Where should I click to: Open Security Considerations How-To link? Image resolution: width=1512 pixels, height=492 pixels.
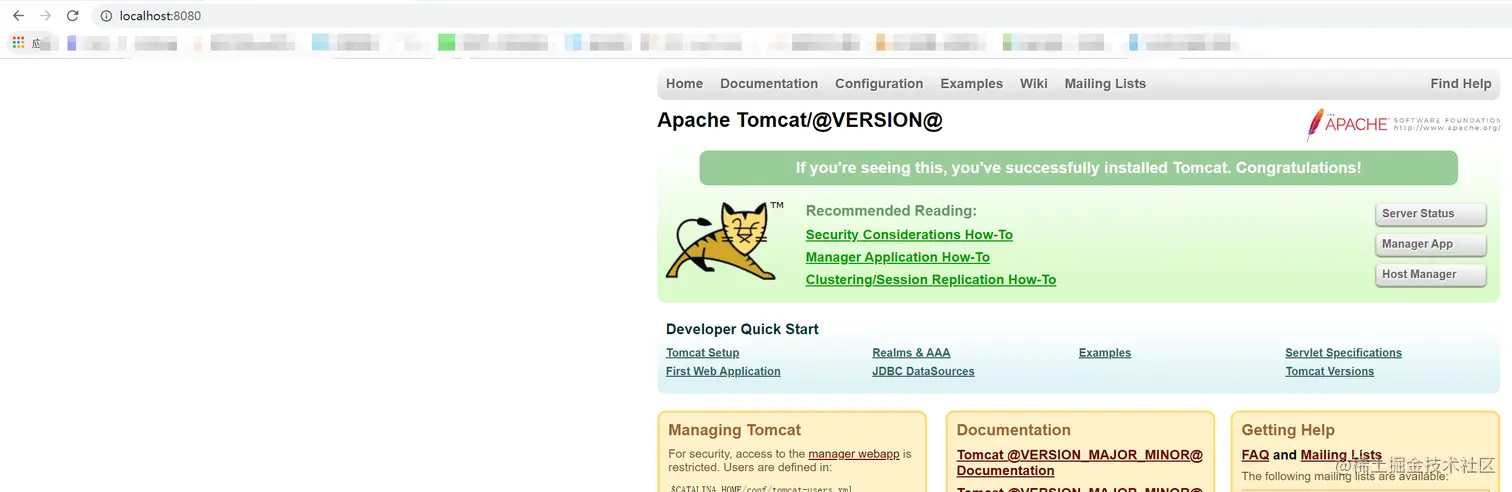tap(909, 235)
